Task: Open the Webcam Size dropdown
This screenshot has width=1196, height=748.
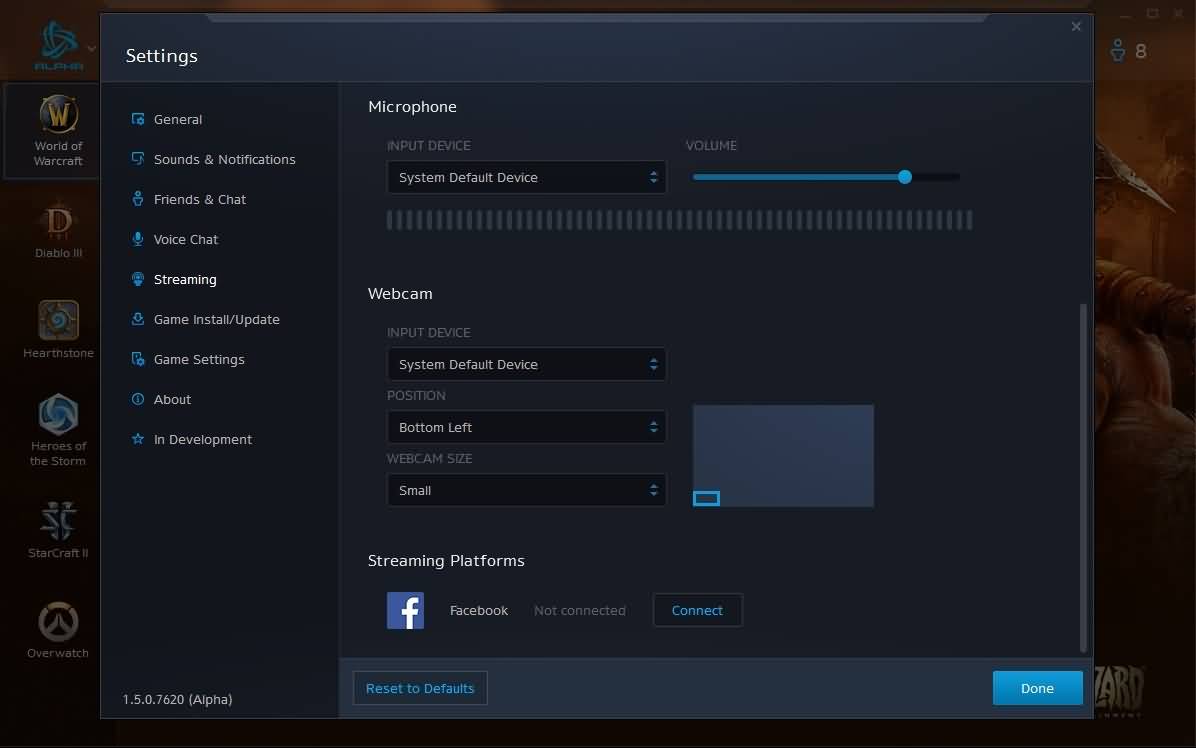Action: [526, 491]
